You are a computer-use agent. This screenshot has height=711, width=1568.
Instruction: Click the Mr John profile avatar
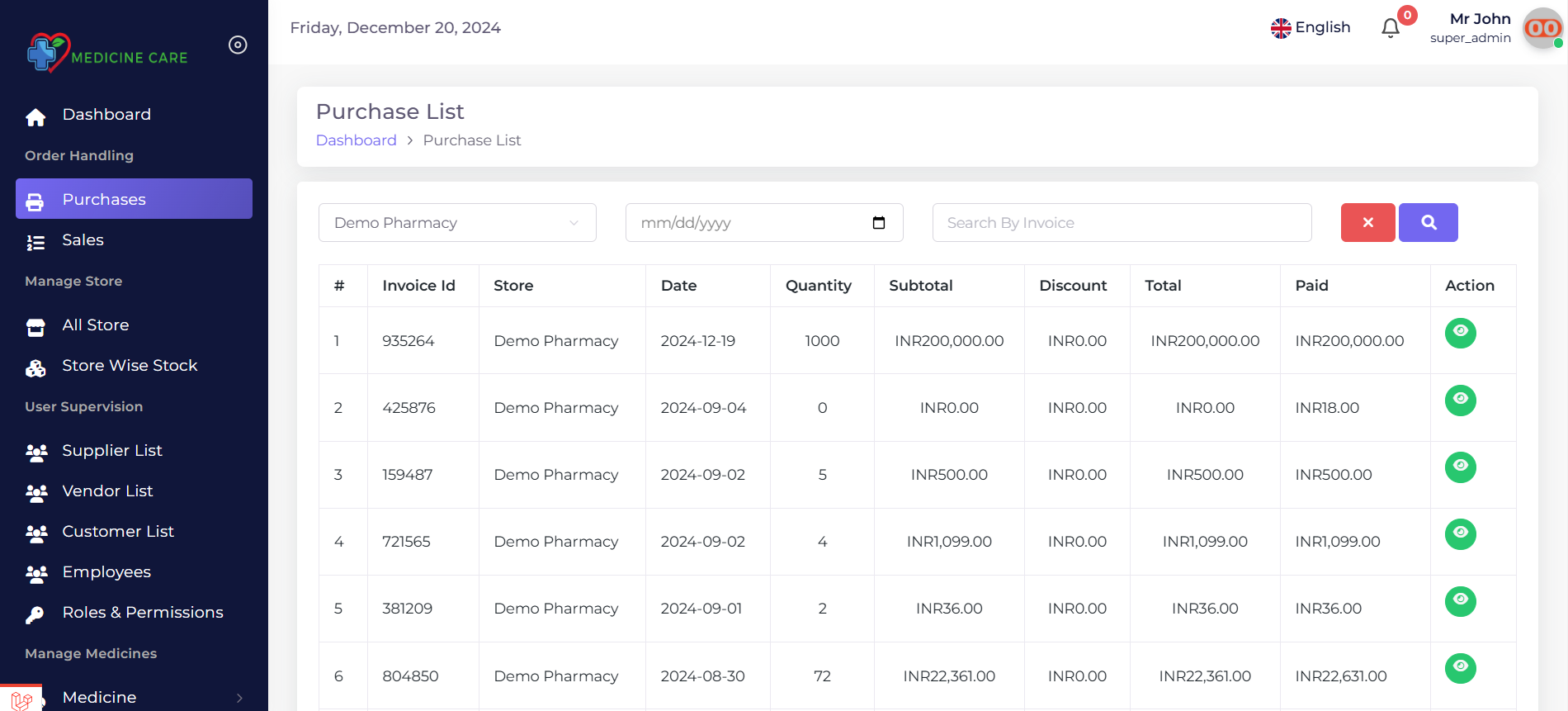pyautogui.click(x=1542, y=28)
